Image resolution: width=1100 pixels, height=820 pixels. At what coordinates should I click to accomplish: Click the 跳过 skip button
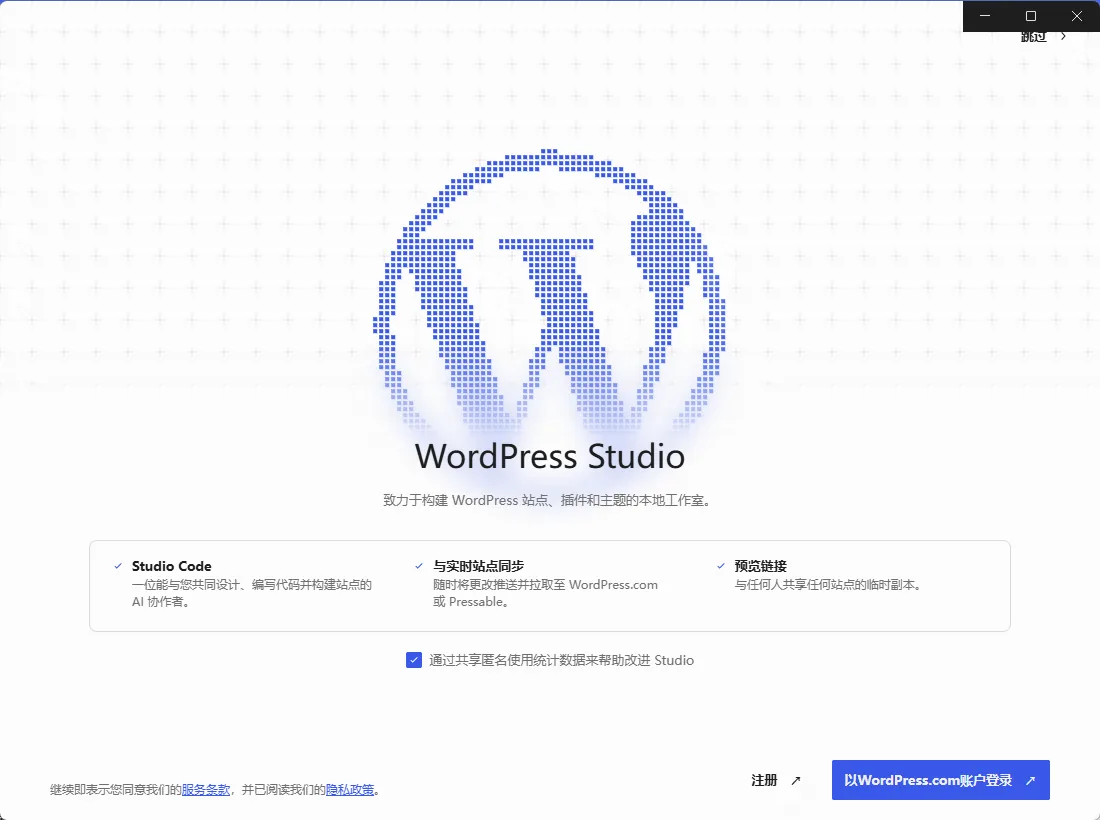1043,36
